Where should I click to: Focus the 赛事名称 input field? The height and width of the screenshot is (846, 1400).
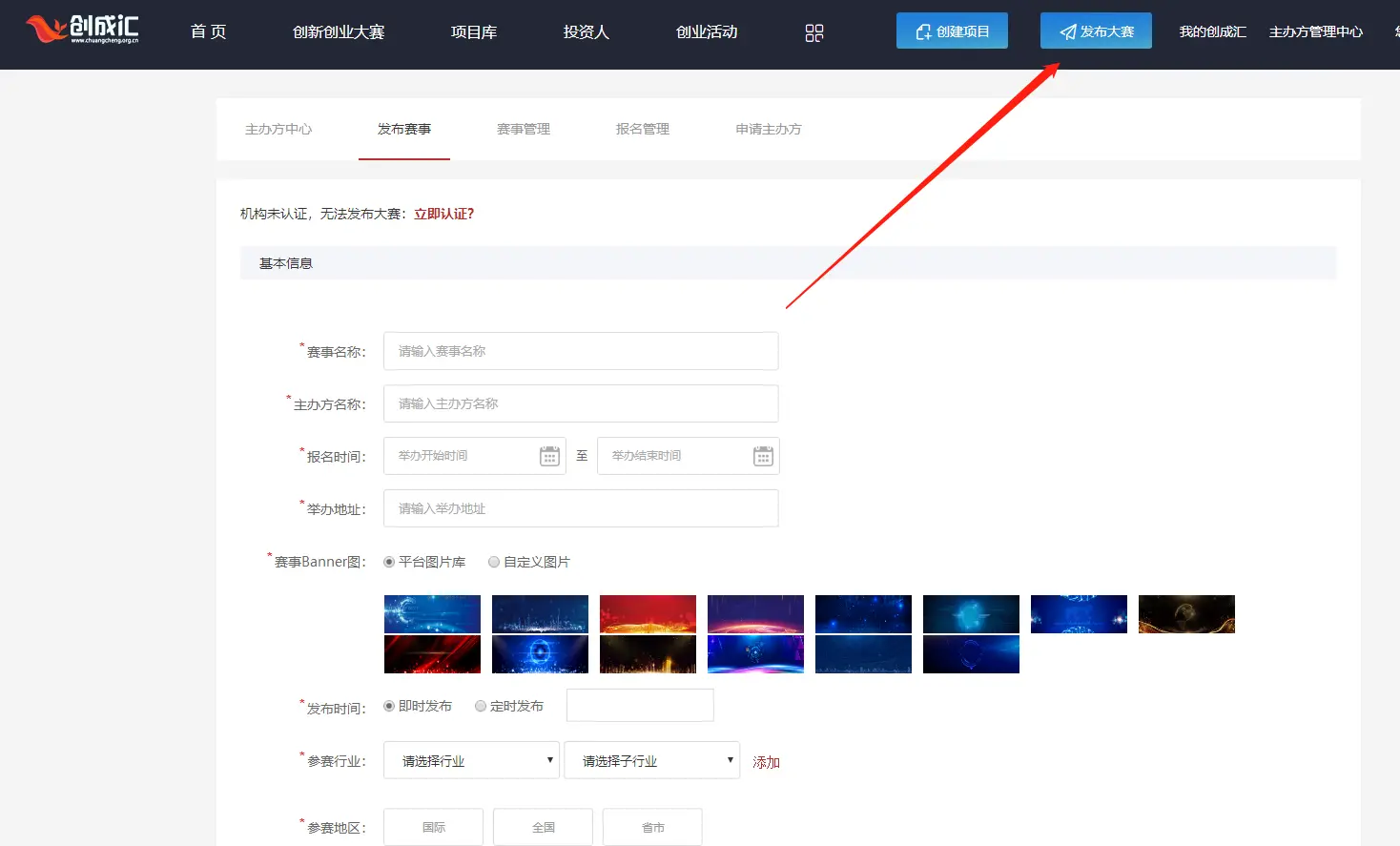pos(581,351)
